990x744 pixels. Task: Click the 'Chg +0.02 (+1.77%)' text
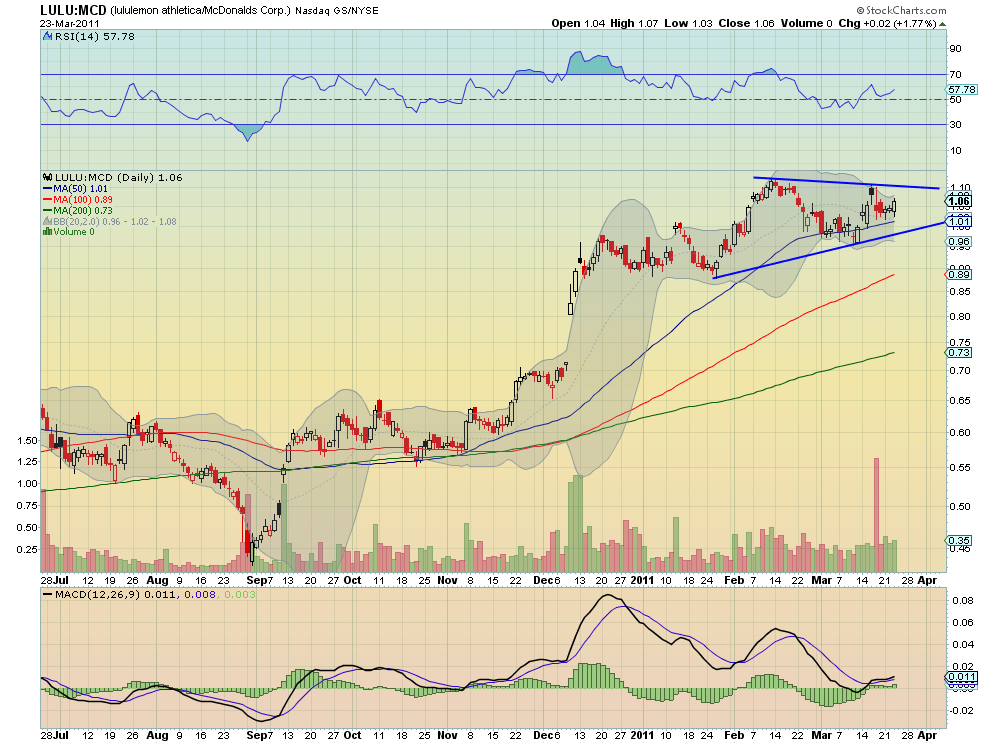click(887, 23)
